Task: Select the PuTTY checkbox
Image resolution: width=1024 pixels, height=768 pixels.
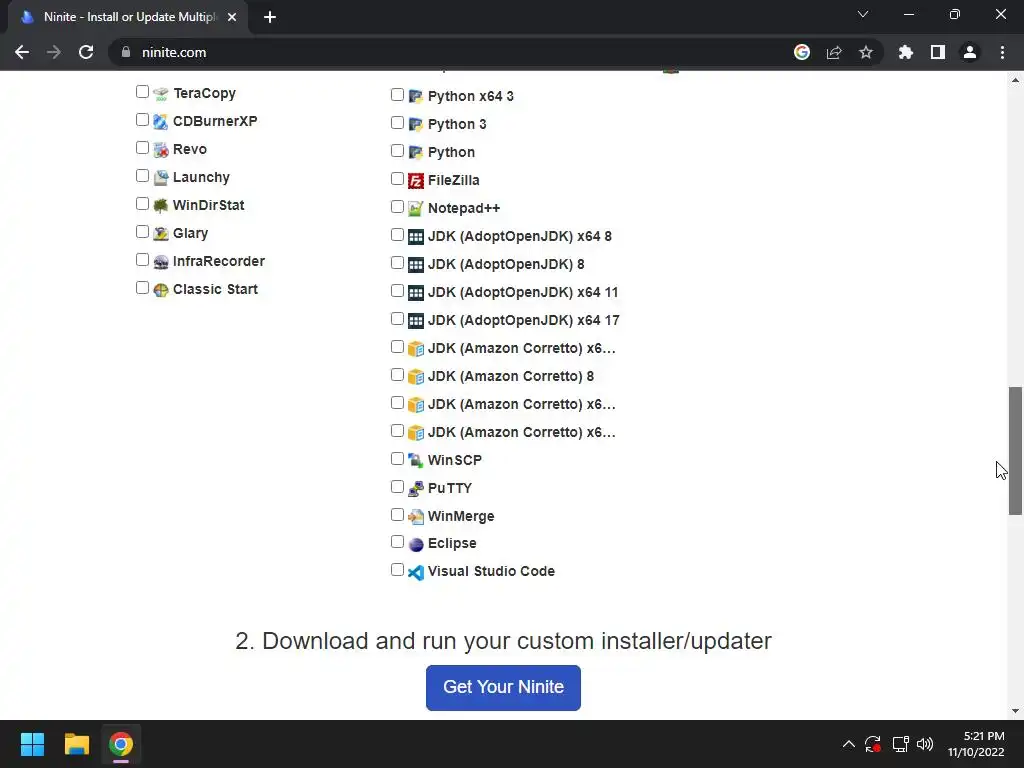Action: coord(397,487)
